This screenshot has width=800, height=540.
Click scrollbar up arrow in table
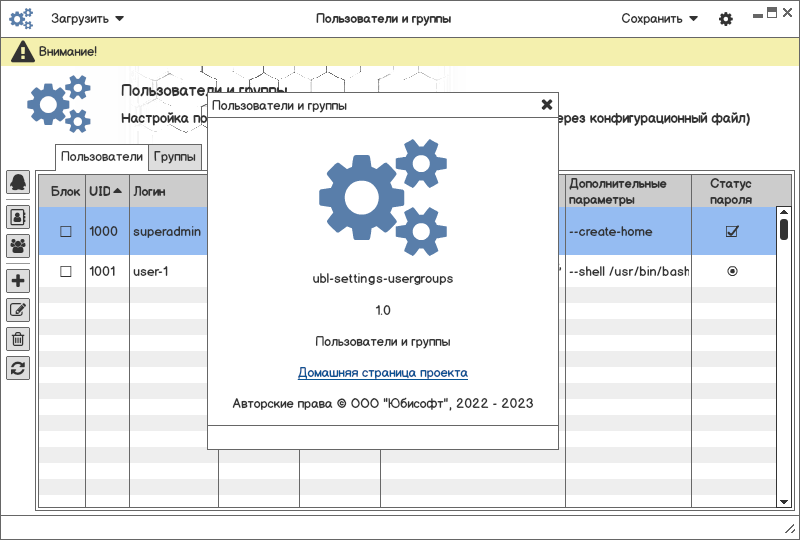(x=784, y=211)
